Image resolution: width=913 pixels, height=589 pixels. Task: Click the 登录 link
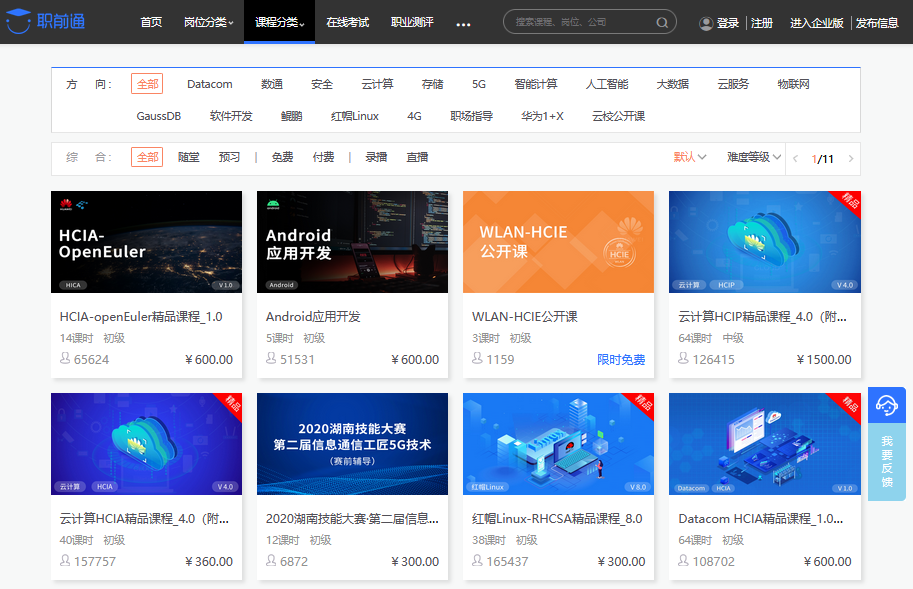pyautogui.click(x=727, y=23)
